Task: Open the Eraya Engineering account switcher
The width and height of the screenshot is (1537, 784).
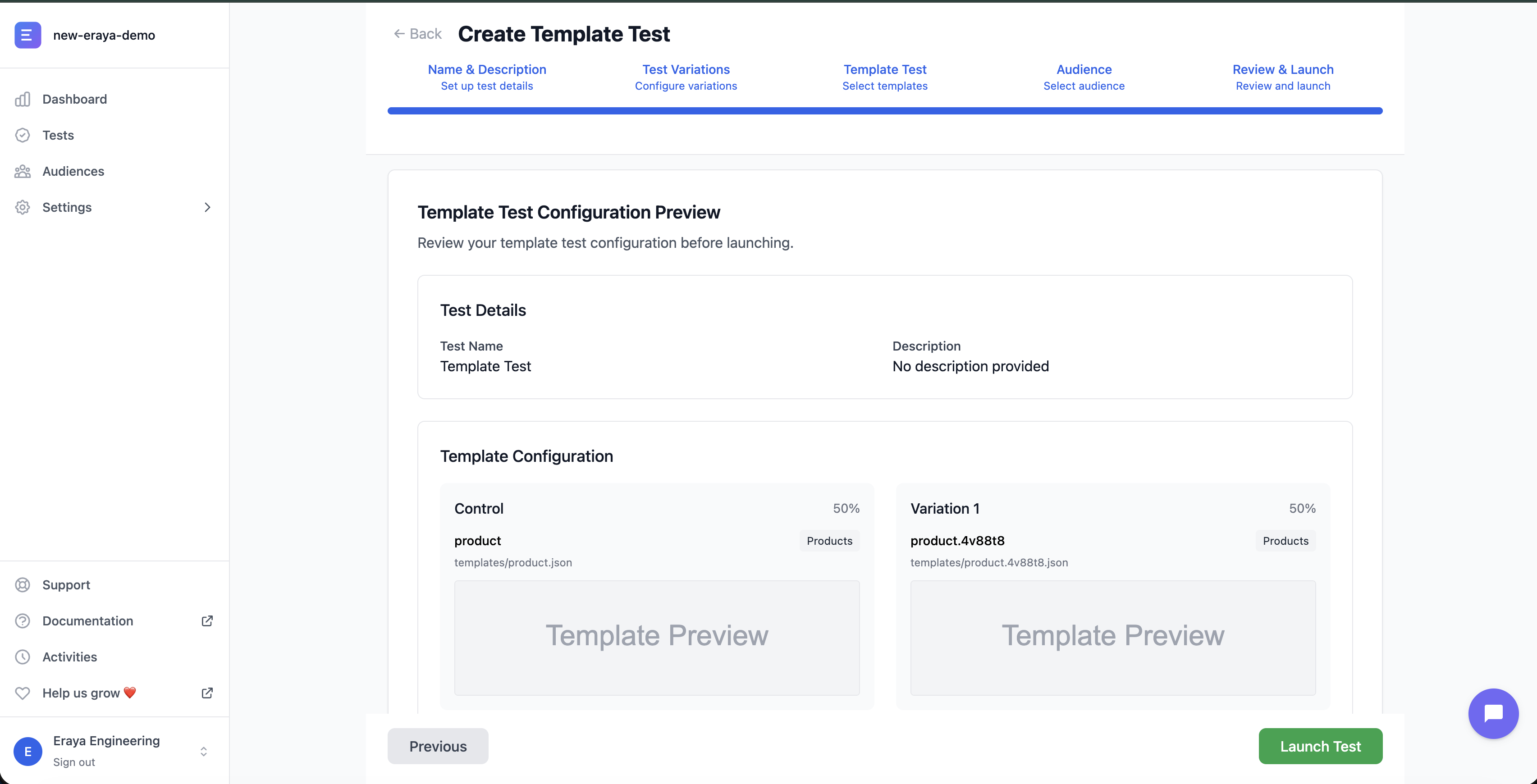Action: [x=203, y=751]
